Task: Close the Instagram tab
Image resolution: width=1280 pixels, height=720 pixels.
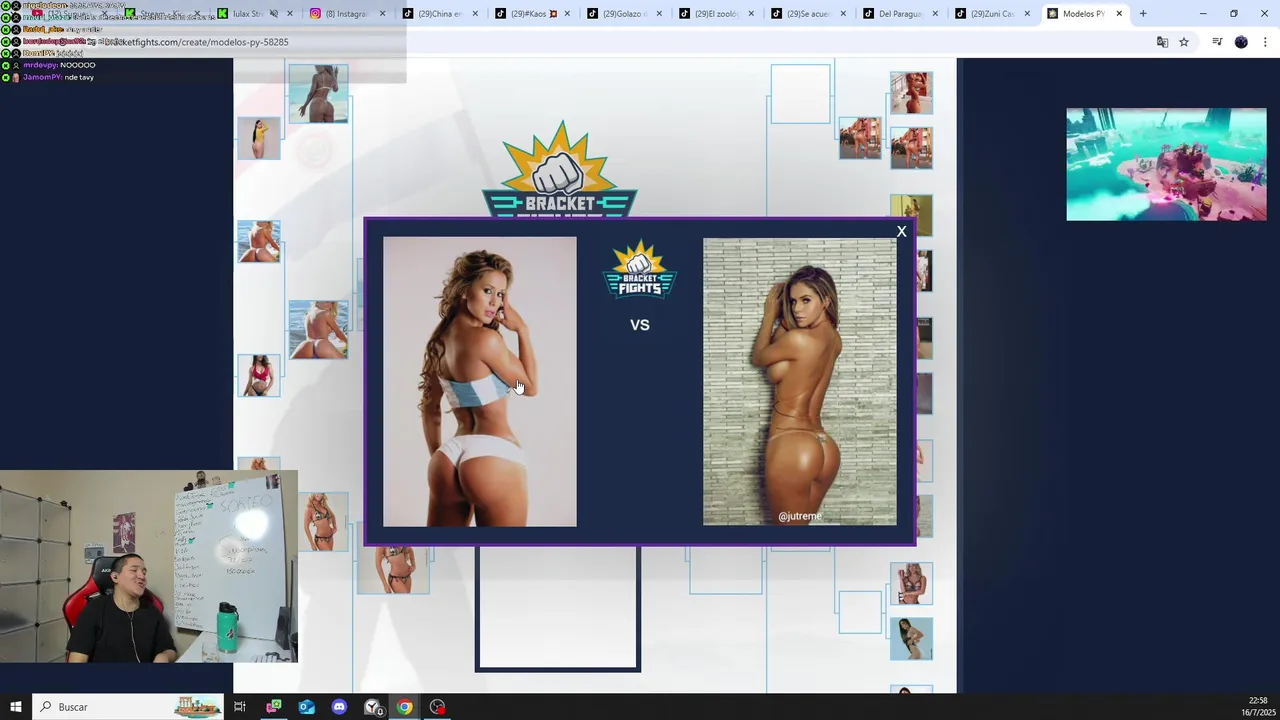Action: point(383,14)
